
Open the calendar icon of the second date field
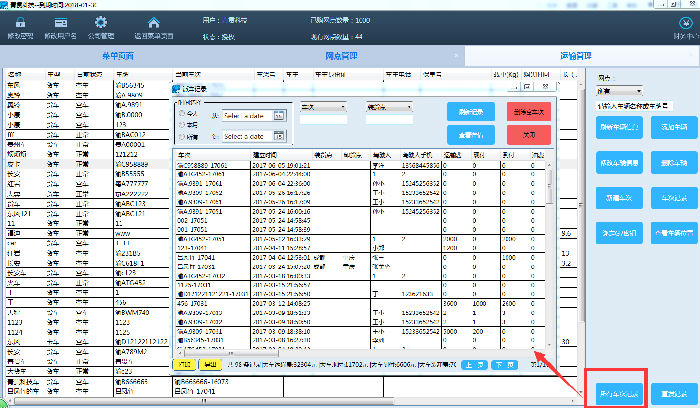click(x=279, y=135)
